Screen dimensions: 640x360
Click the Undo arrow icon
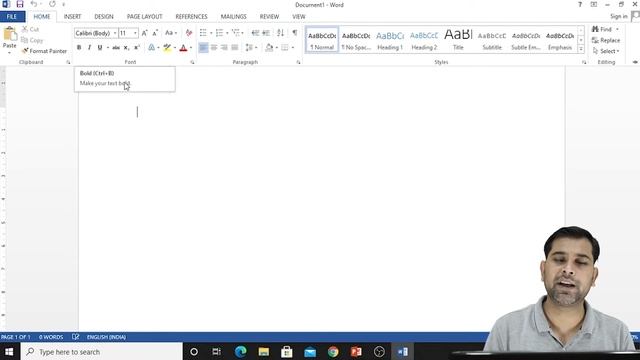(x=33, y=4)
